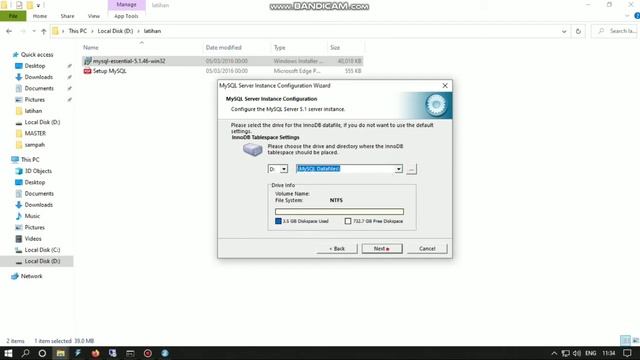640x360 pixels.
Task: Close the MySQL configuration wizard dialog
Action: (x=445, y=86)
